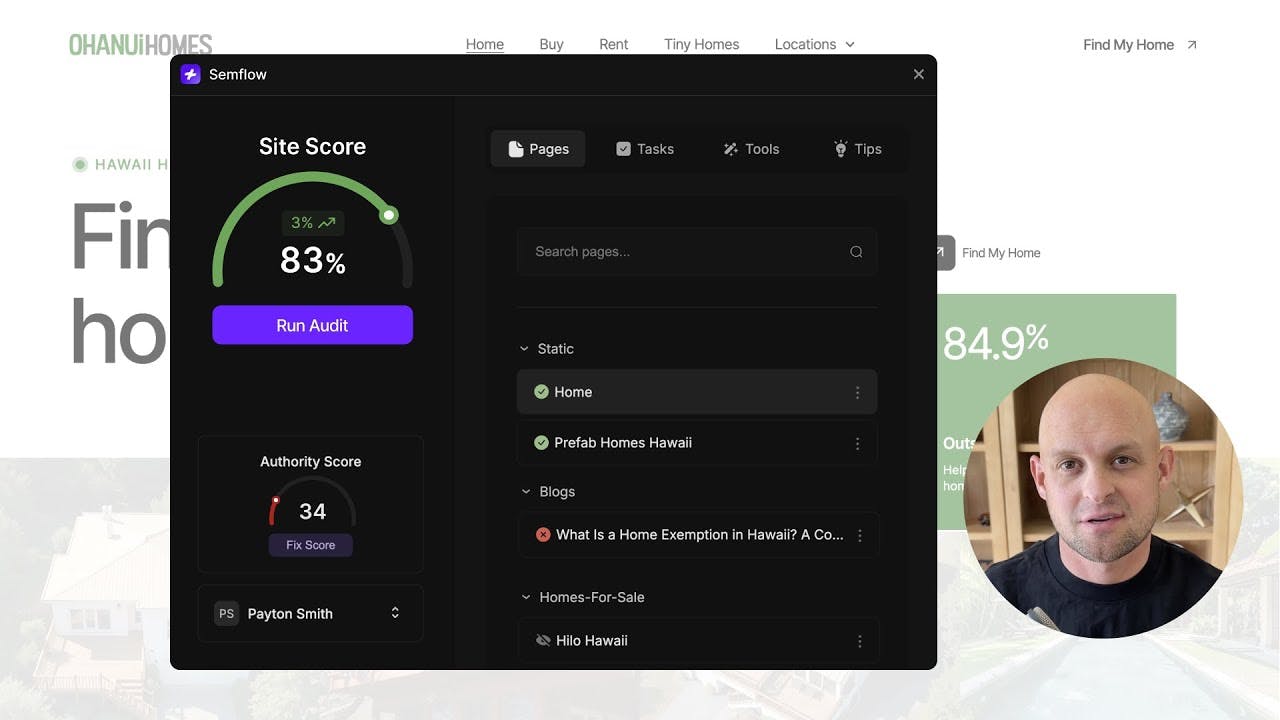Image resolution: width=1280 pixels, height=720 pixels.
Task: Click the presenter webcam video circle
Action: click(1104, 498)
